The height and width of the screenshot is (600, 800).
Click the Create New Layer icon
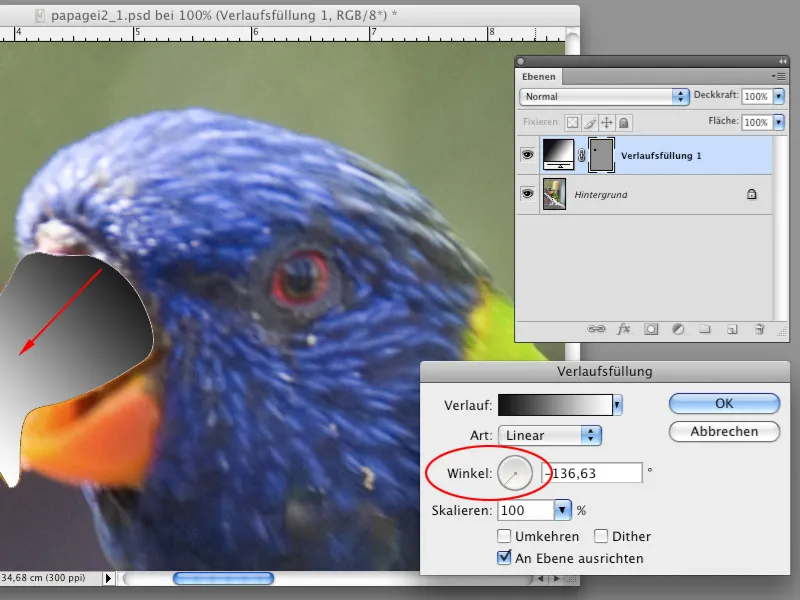[x=731, y=328]
